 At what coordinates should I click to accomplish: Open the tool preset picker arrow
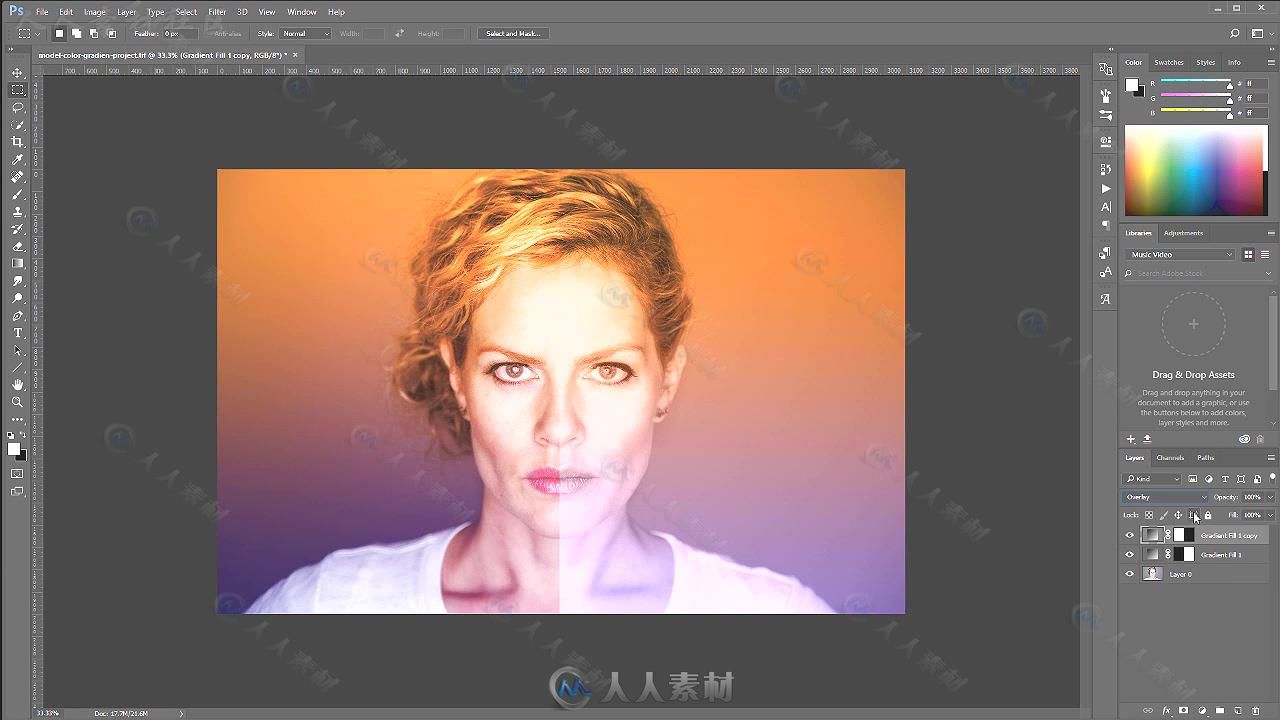(38, 33)
